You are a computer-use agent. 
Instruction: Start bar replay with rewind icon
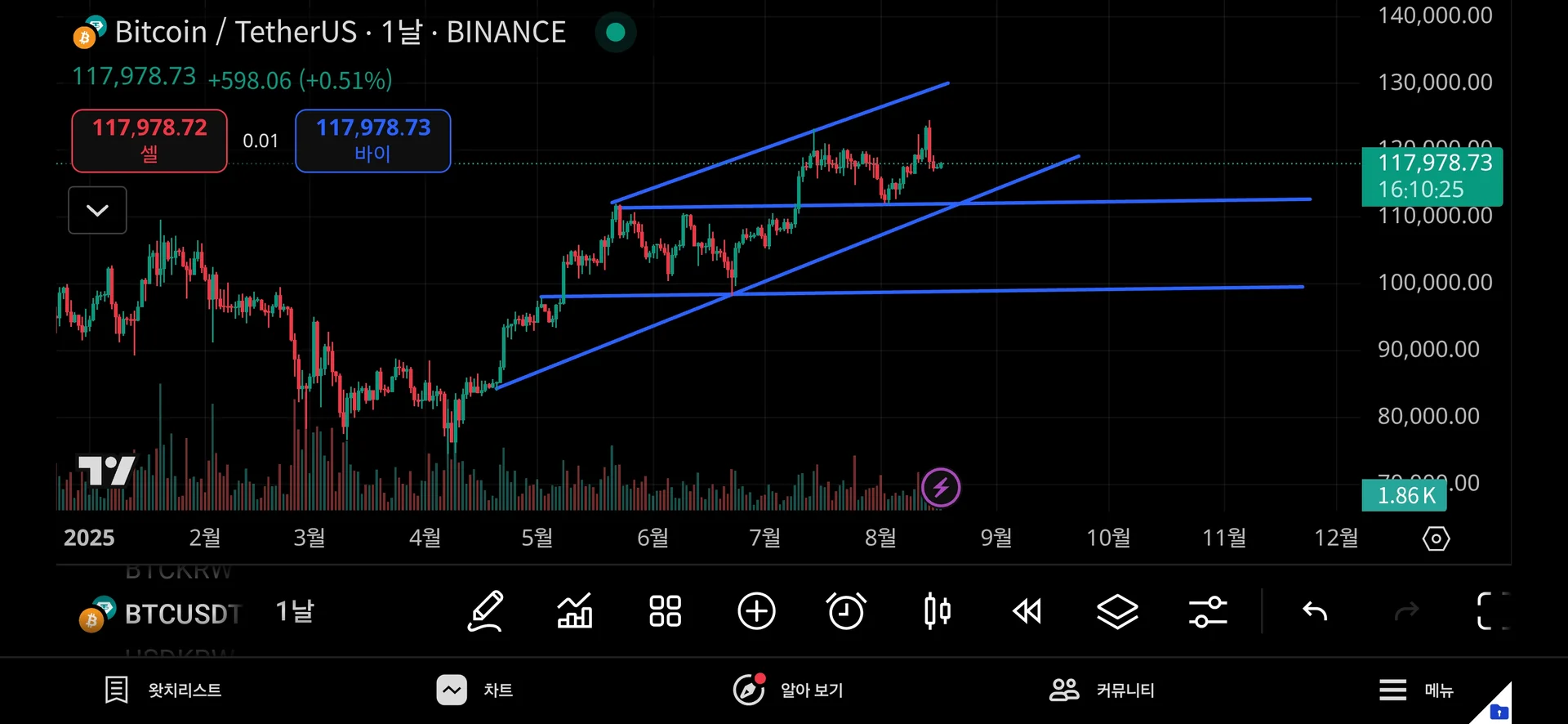[1027, 611]
